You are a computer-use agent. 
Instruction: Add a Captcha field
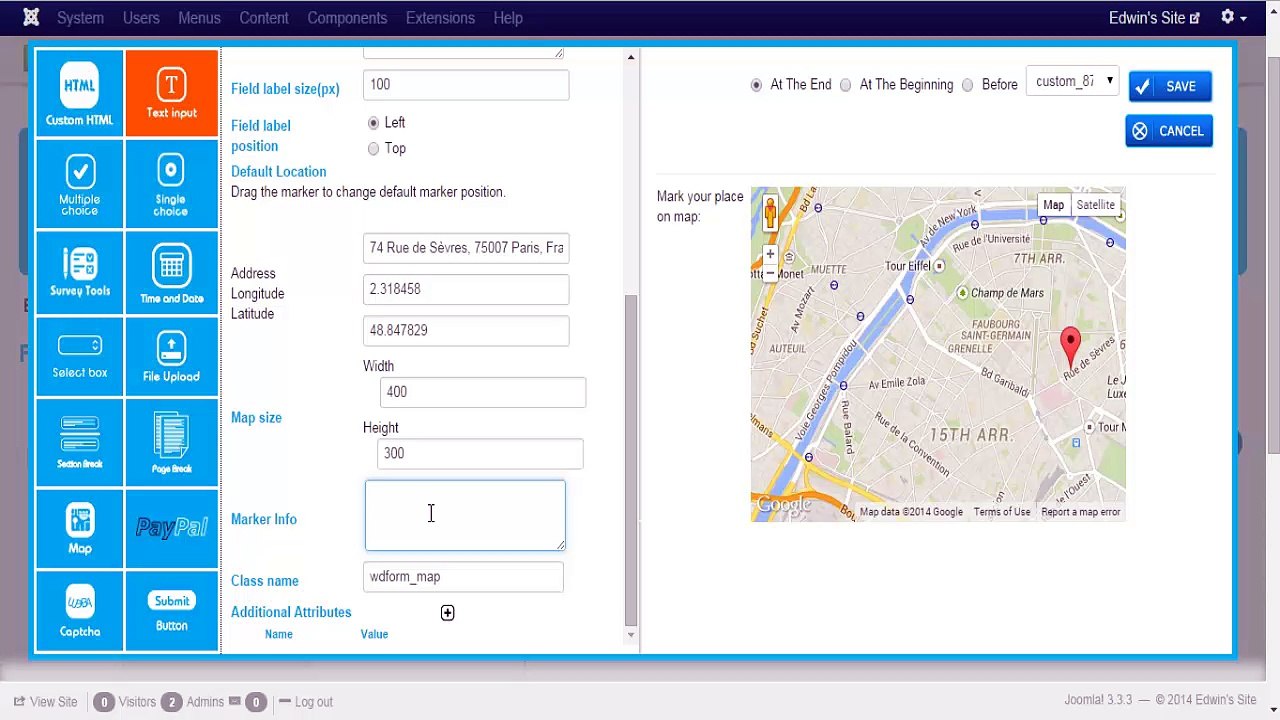click(x=79, y=610)
